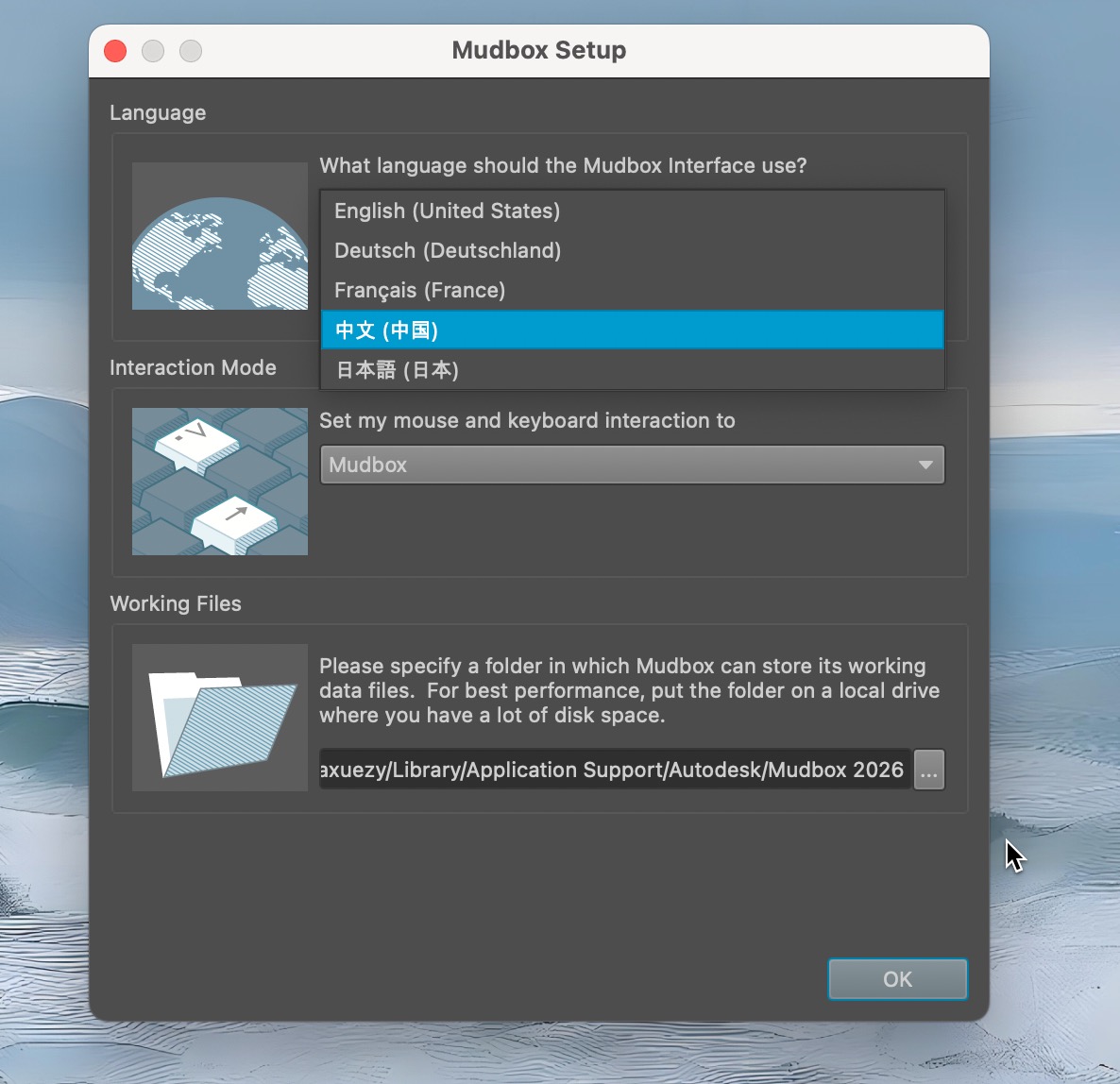Minimize the Mudbox Setup window
Image resolution: width=1120 pixels, height=1084 pixels.
click(153, 51)
